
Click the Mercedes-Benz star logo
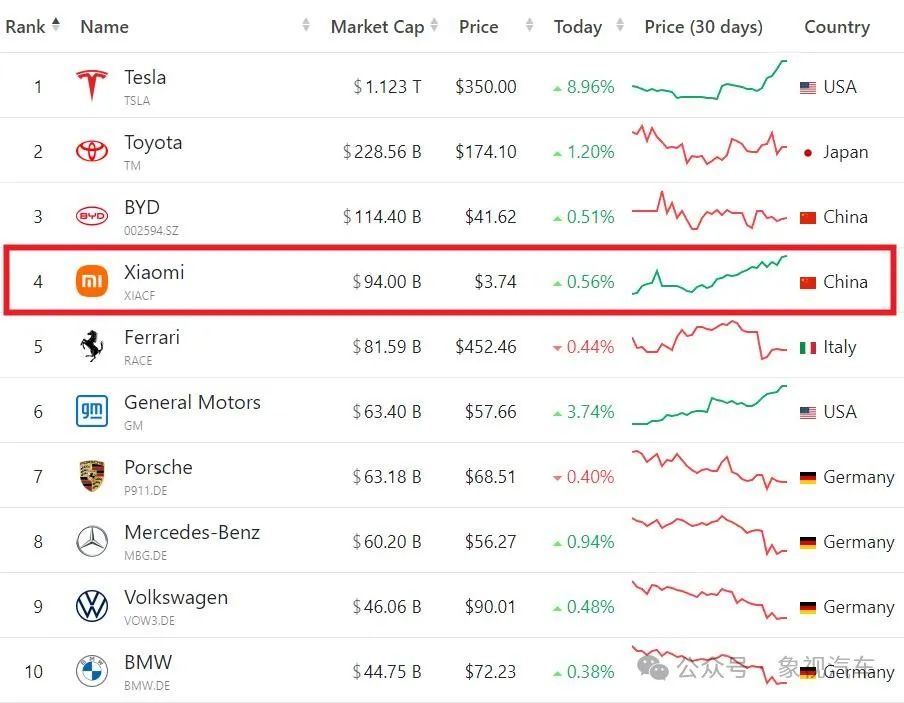click(x=92, y=541)
